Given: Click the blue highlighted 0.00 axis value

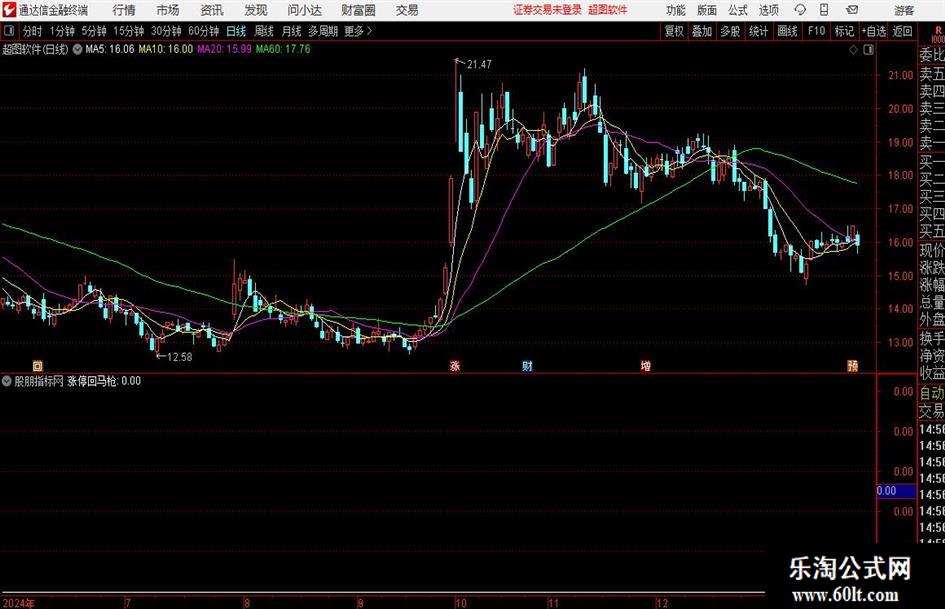Looking at the screenshot, I should point(896,491).
